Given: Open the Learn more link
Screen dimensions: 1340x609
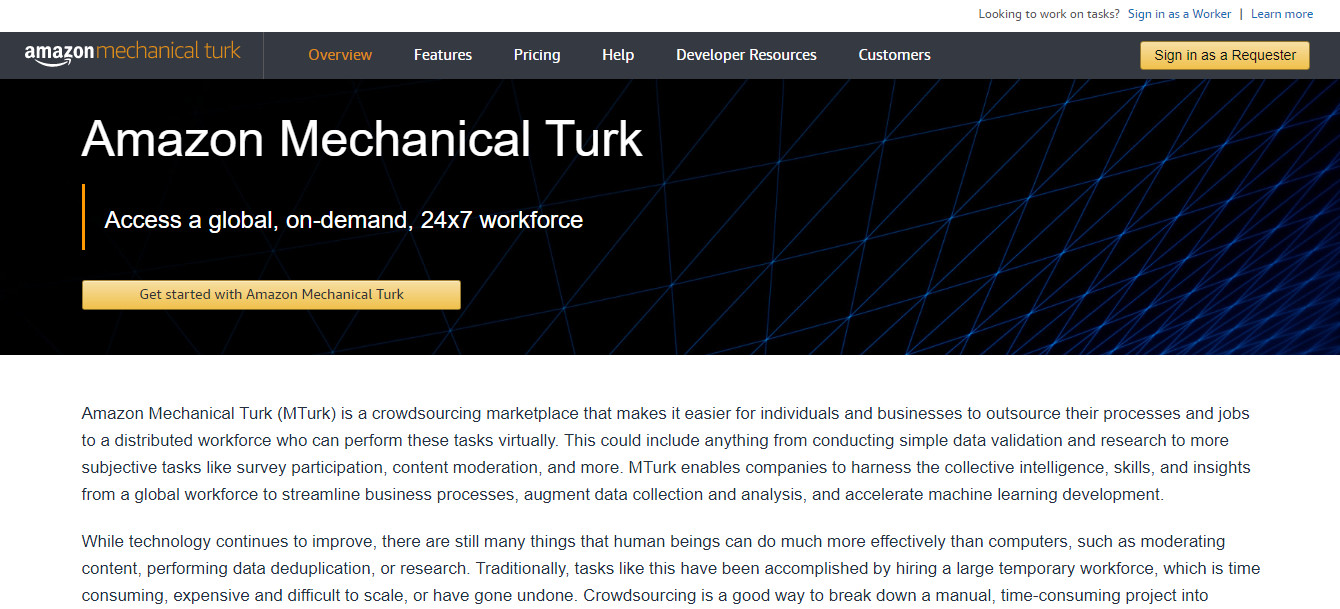Looking at the screenshot, I should pos(1282,14).
